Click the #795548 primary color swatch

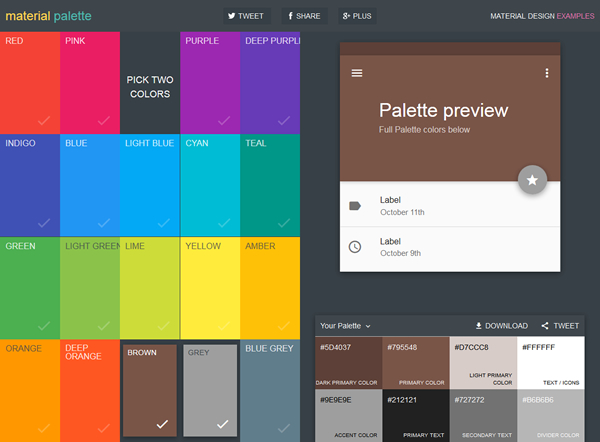[x=416, y=363]
